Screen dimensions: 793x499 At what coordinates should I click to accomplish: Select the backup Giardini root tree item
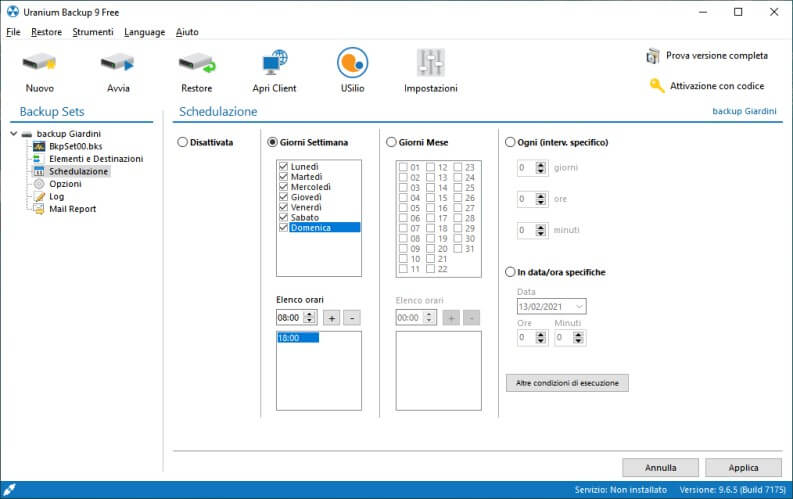[68, 134]
